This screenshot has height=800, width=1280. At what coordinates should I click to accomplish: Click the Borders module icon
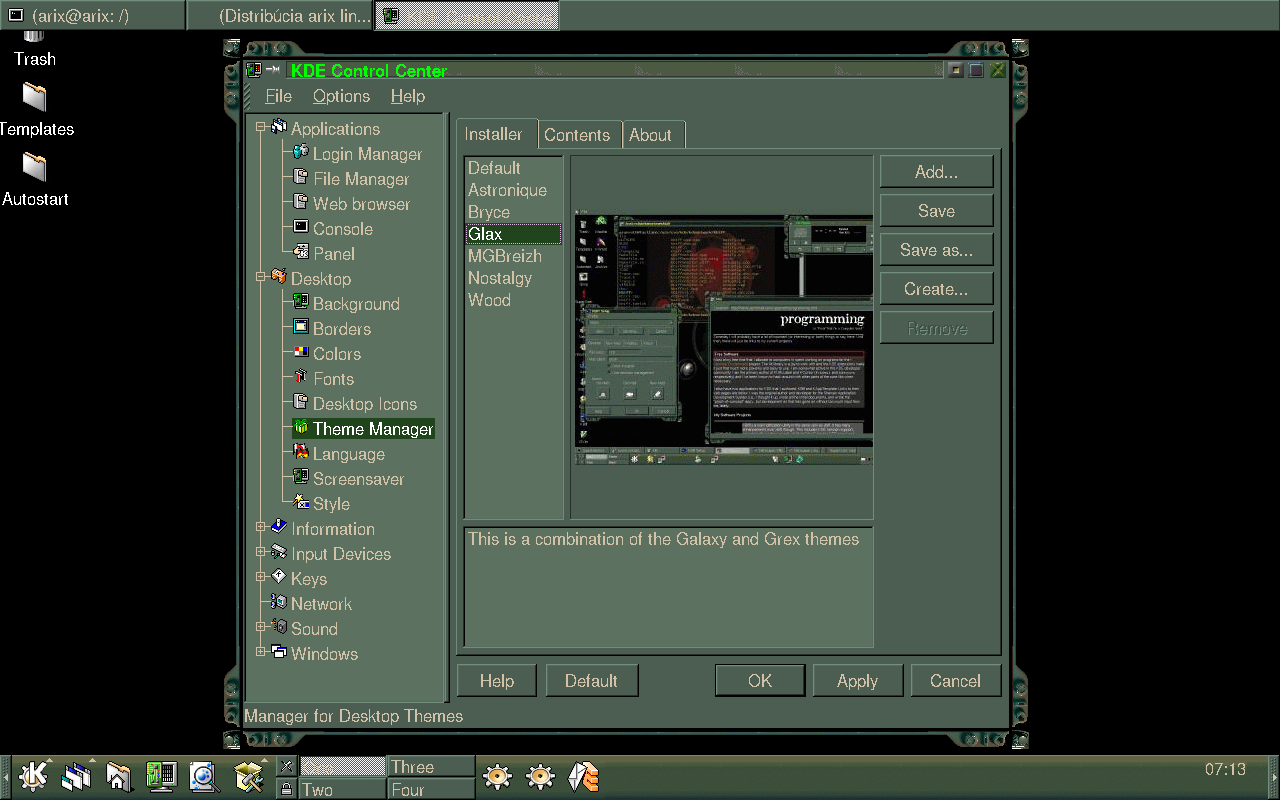[x=300, y=328]
